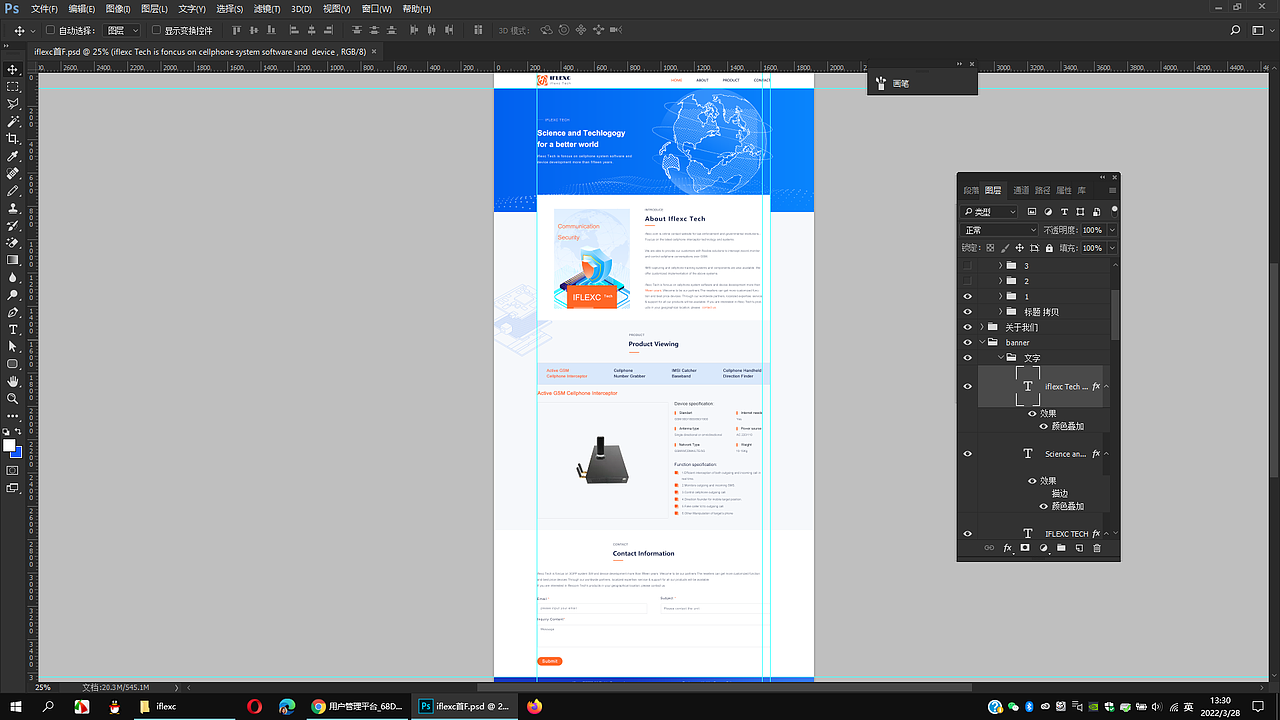This screenshot has height=720, width=1280.
Task: Collapse the 文字 layer group
Action: click(x=999, y=358)
